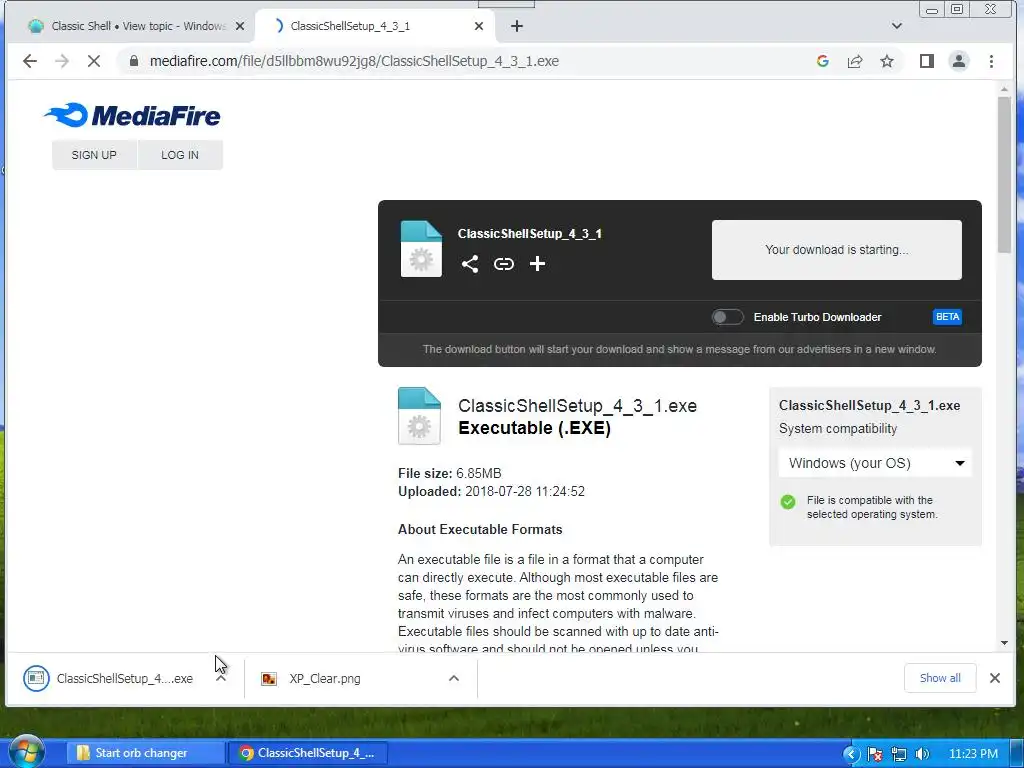1024x768 pixels.
Task: Open the Chrome profile avatar
Action: 959,61
